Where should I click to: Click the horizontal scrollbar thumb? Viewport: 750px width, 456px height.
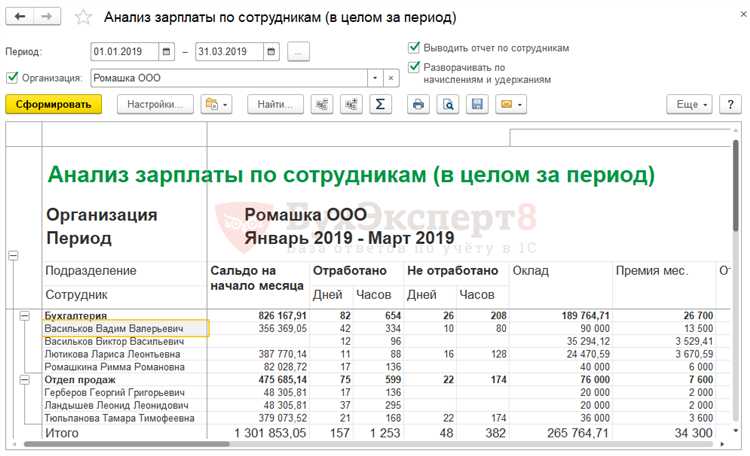tap(126, 445)
